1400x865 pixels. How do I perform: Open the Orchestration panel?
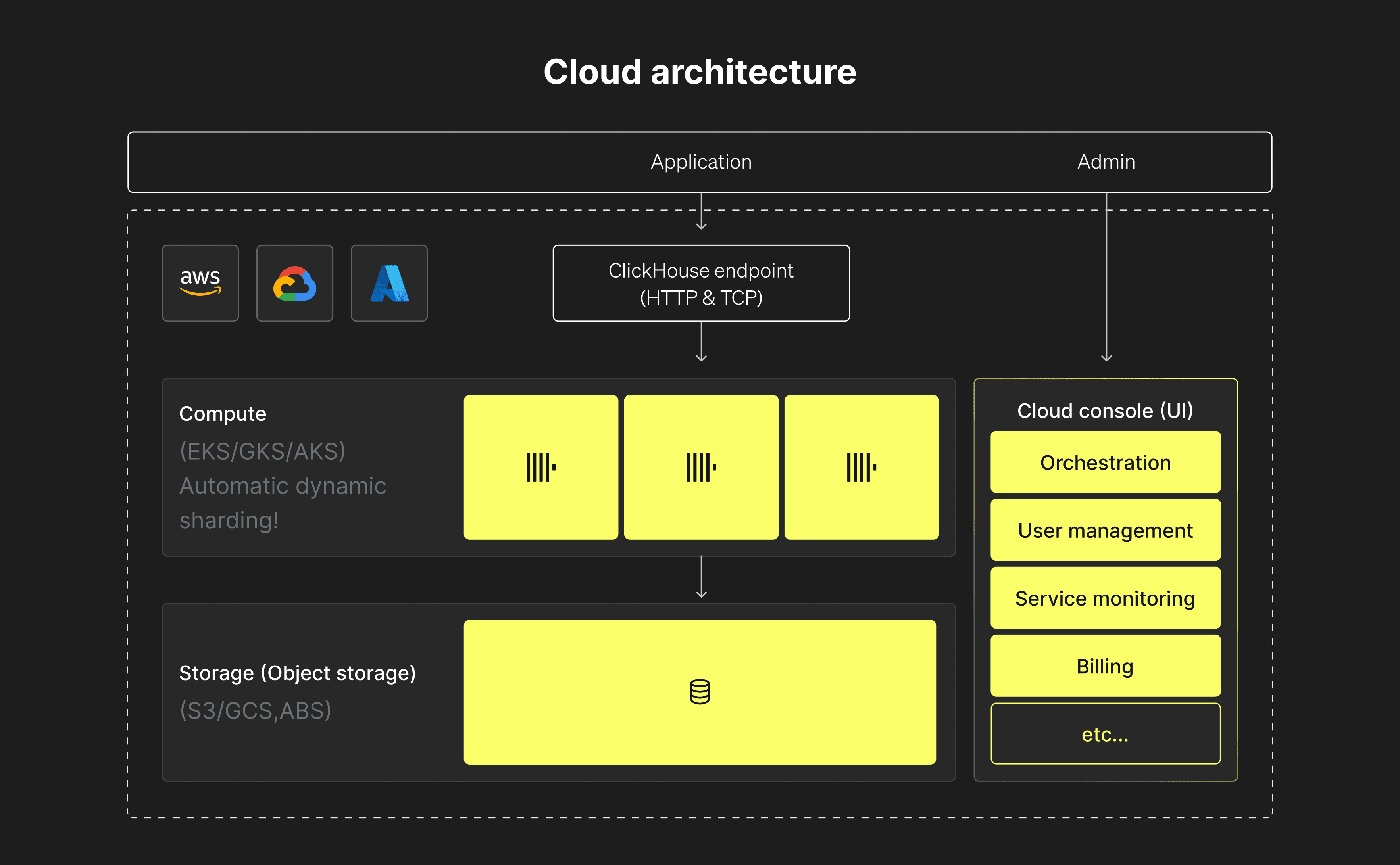click(x=1105, y=462)
